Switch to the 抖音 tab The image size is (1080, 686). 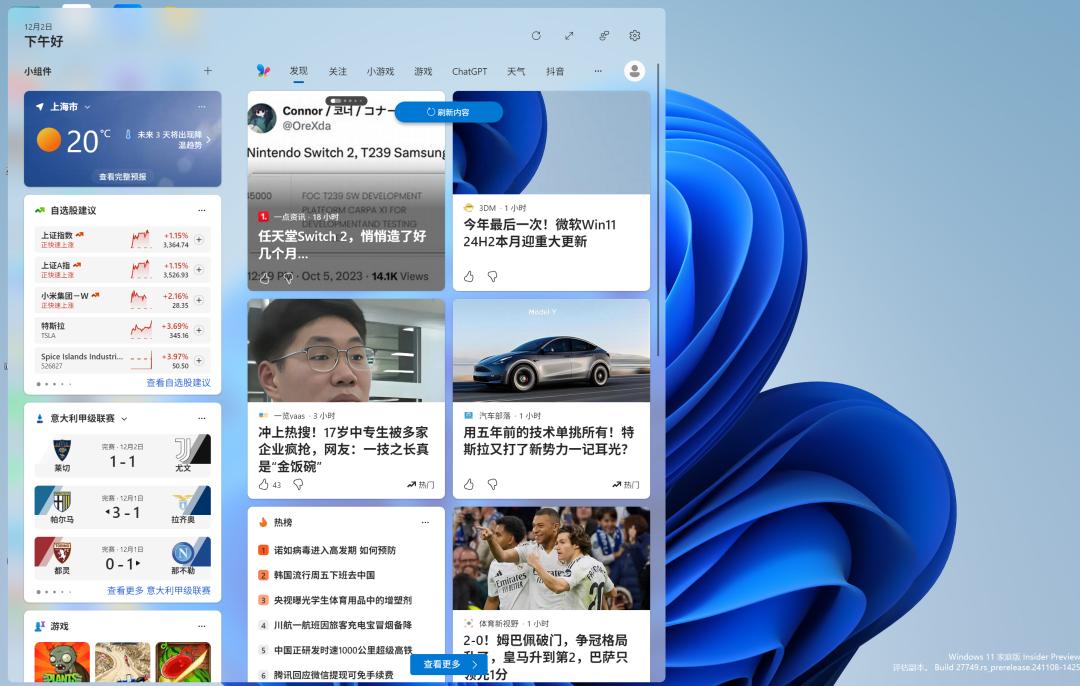(x=555, y=72)
